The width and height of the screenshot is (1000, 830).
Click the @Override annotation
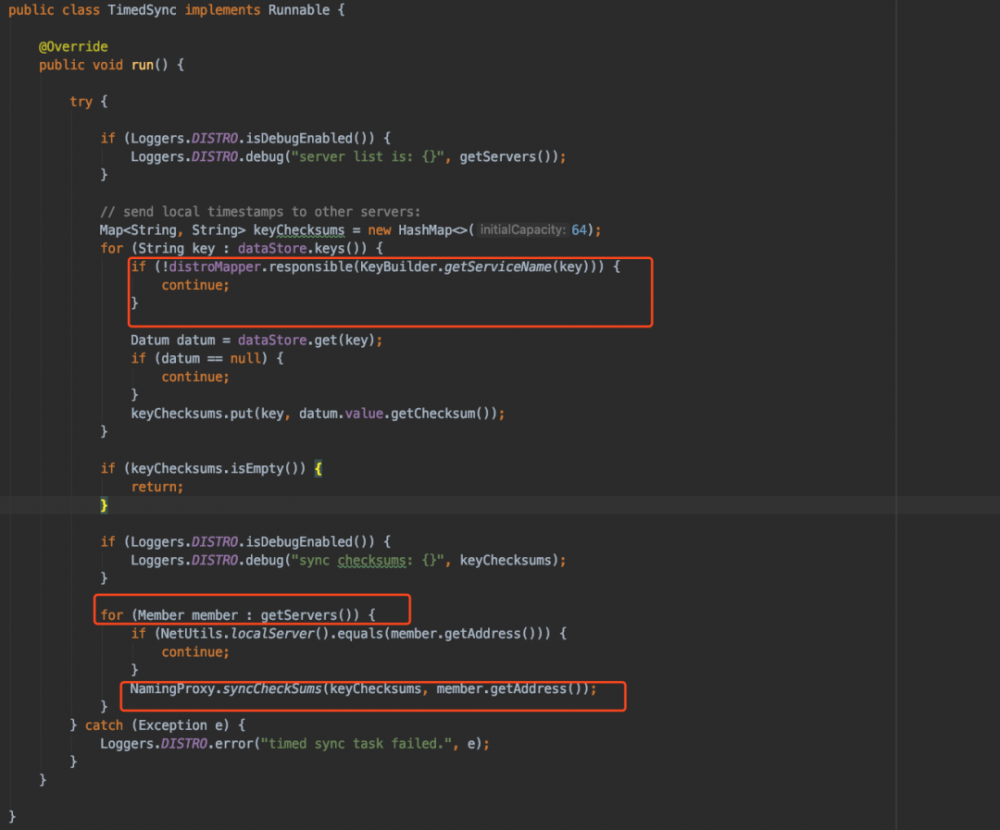[73, 47]
